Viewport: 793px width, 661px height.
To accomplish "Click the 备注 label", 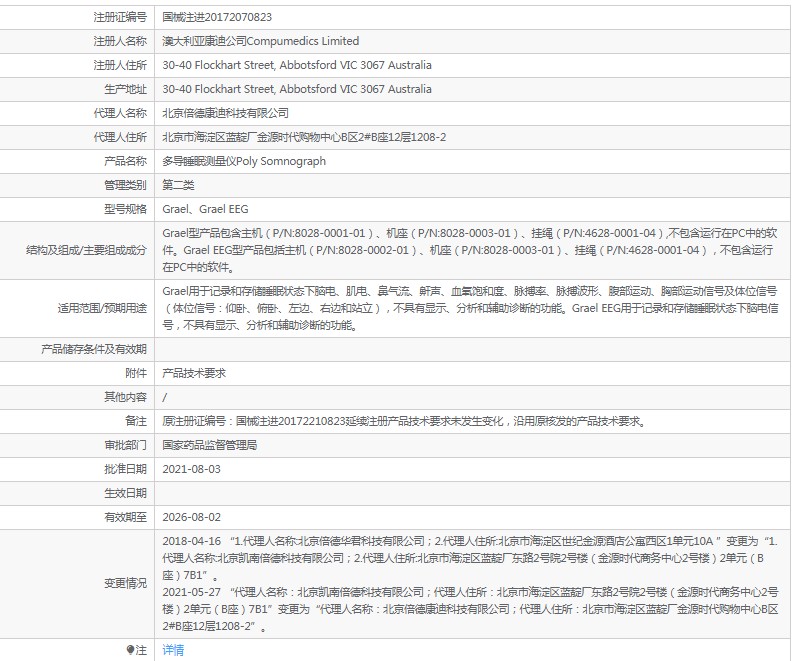I will (136, 421).
